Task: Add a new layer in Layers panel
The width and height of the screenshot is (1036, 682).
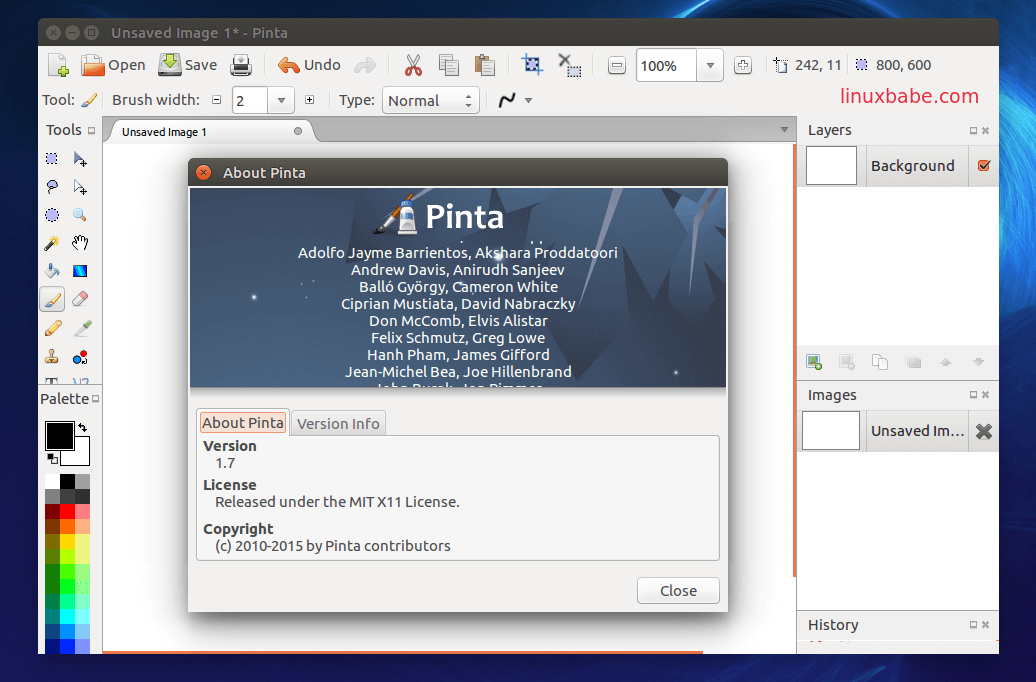Action: (814, 362)
